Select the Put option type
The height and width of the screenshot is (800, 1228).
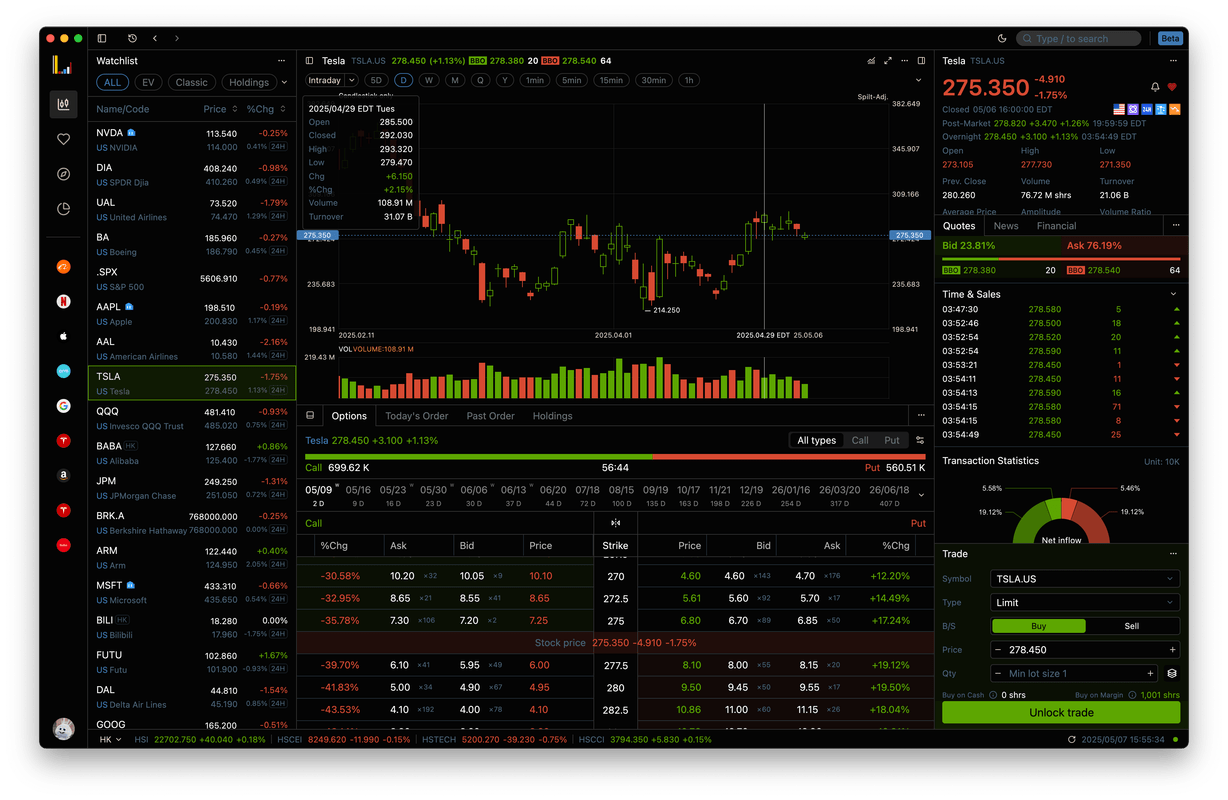[892, 440]
